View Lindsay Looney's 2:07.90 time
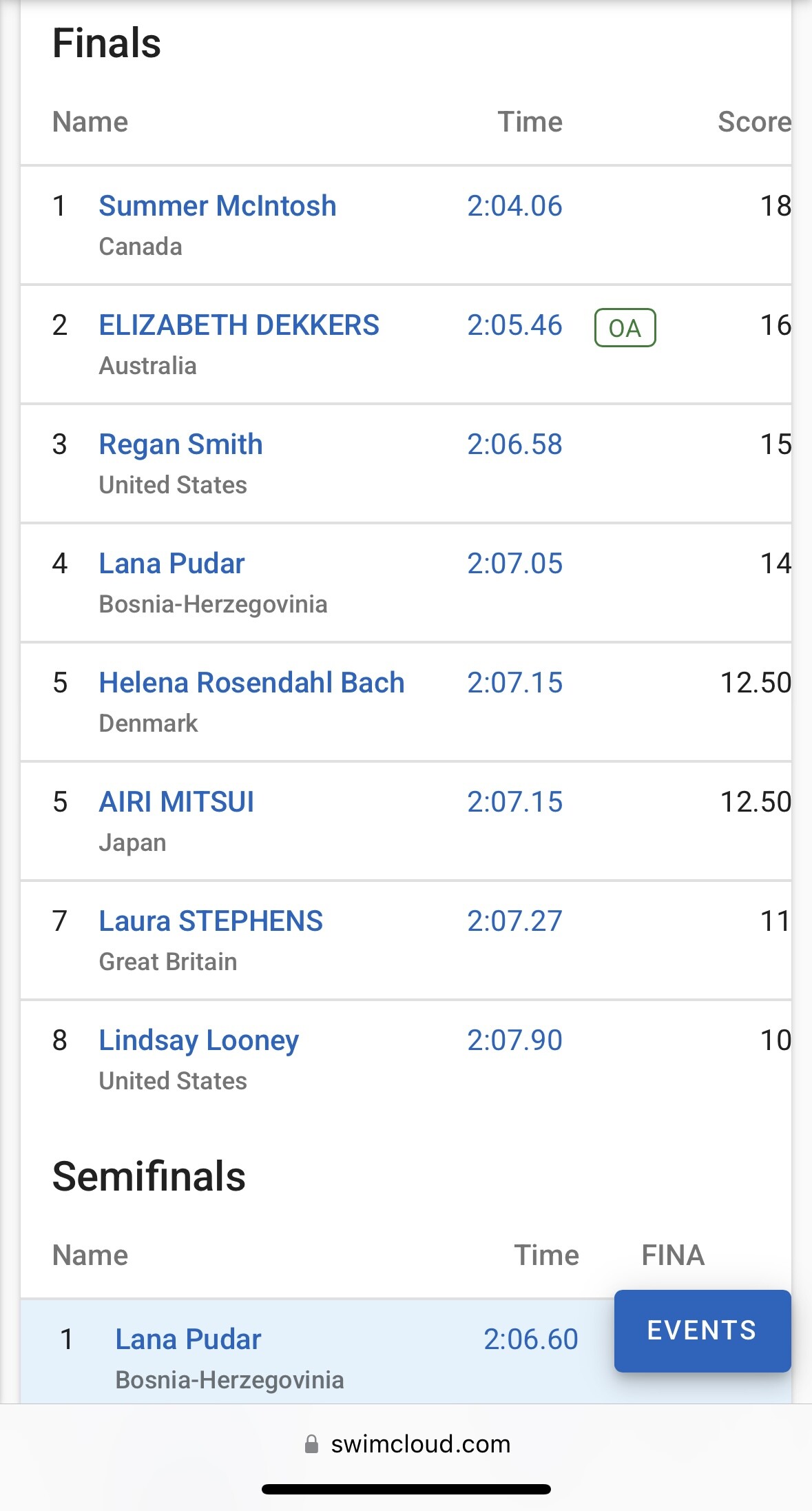The width and height of the screenshot is (812, 1511). [514, 1040]
